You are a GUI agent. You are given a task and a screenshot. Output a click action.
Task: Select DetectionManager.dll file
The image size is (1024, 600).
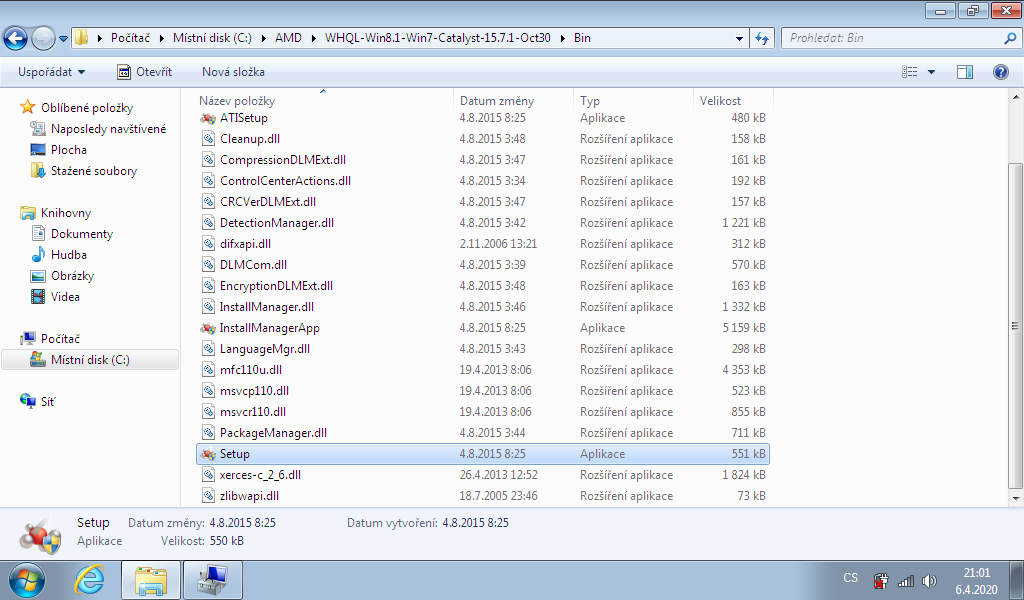click(277, 223)
